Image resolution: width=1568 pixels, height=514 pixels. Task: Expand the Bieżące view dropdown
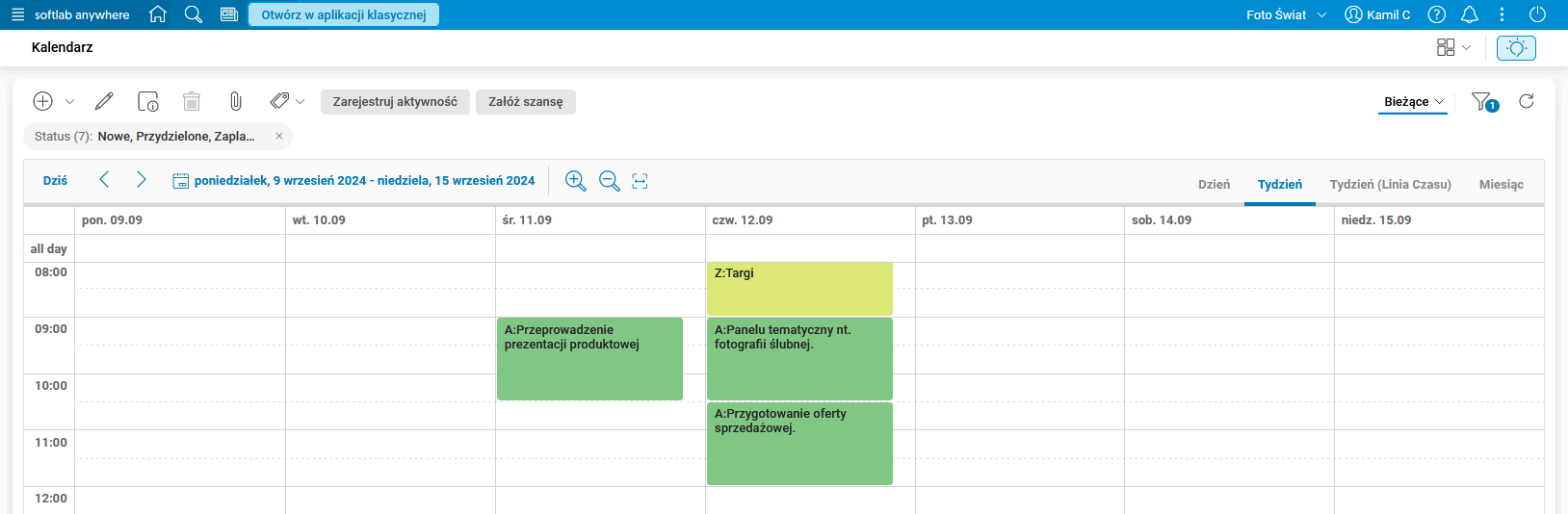click(1413, 102)
